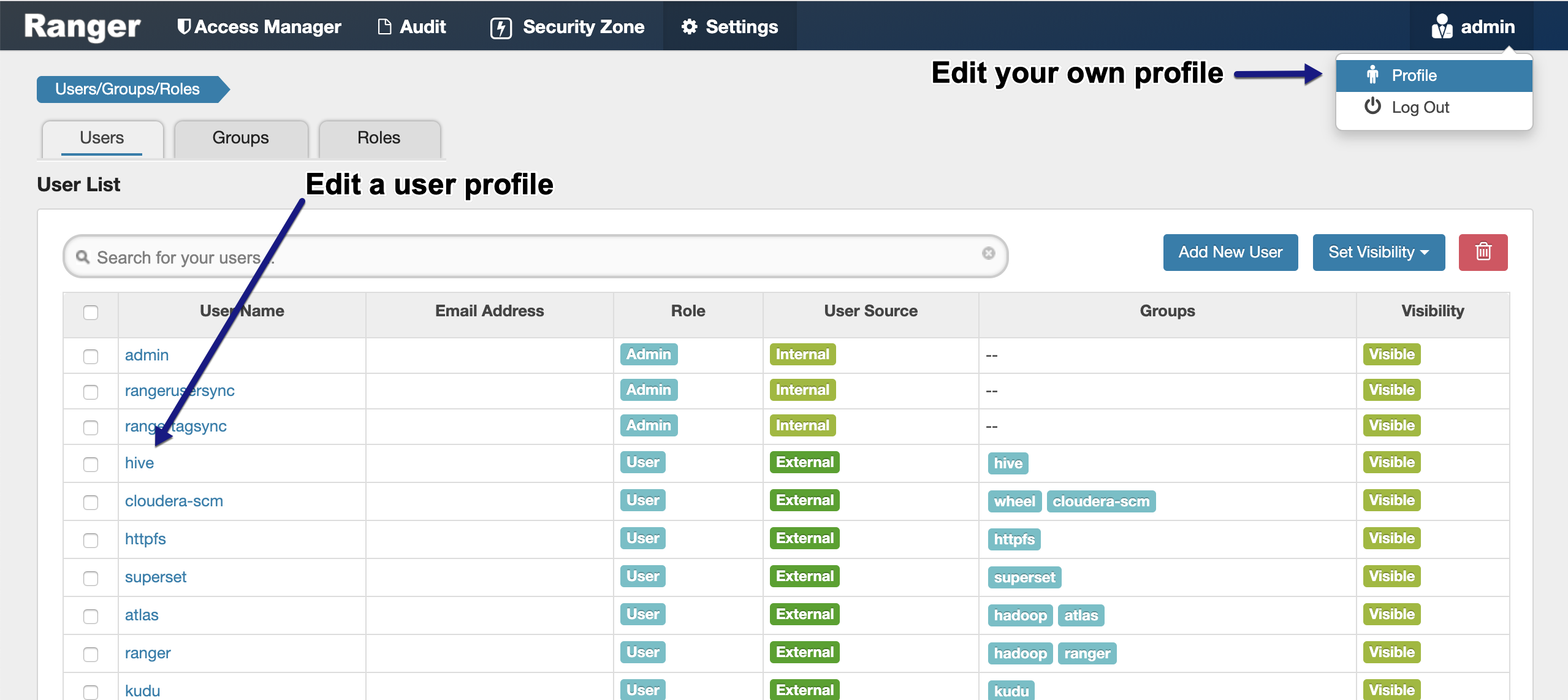Select checkbox next to cloudera-scm
This screenshot has width=1568, height=700.
[91, 502]
